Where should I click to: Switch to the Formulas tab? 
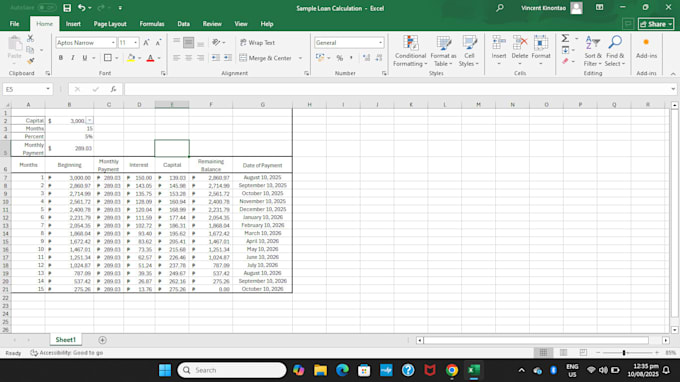click(x=152, y=24)
